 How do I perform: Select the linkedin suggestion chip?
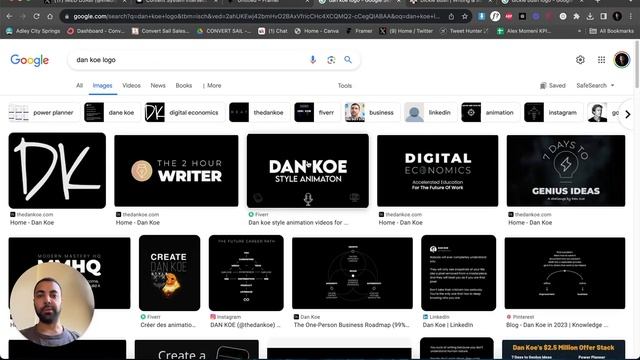[x=430, y=112]
